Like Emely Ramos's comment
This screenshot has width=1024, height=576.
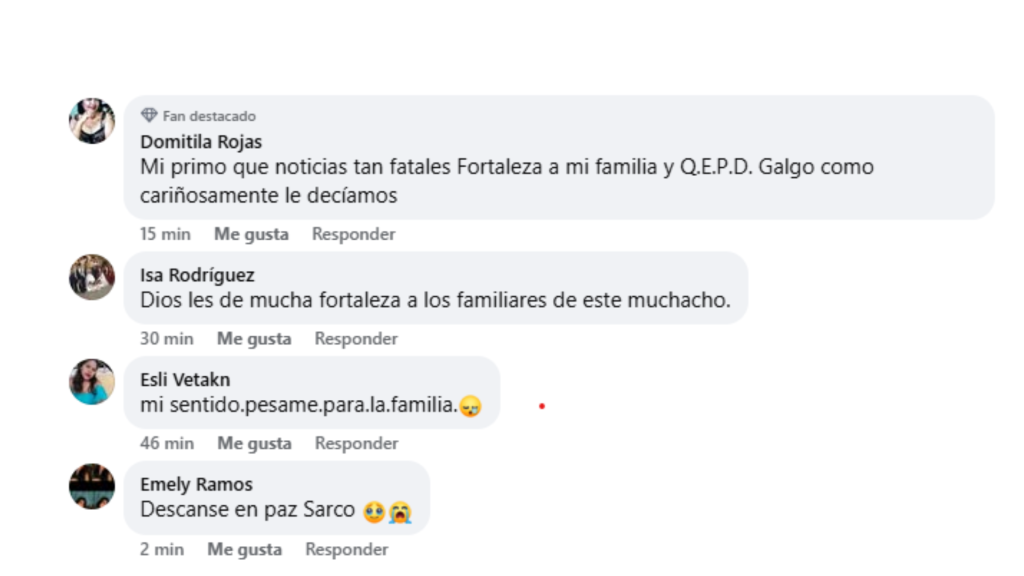[243, 548]
